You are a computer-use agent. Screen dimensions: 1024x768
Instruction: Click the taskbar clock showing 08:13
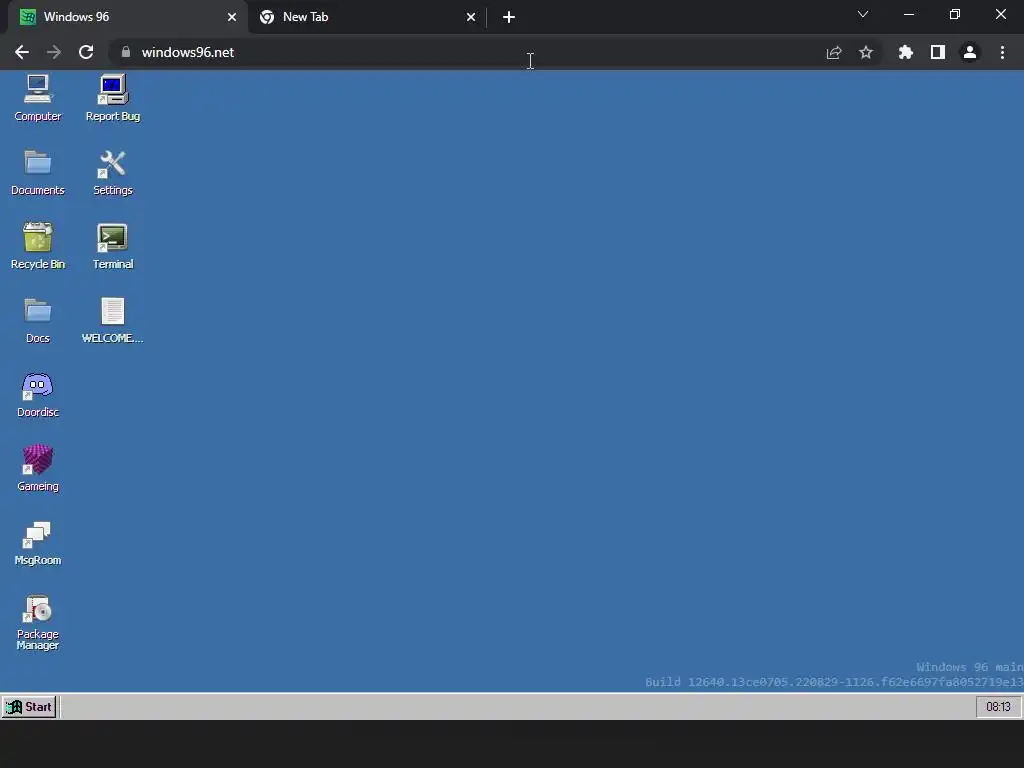click(998, 707)
